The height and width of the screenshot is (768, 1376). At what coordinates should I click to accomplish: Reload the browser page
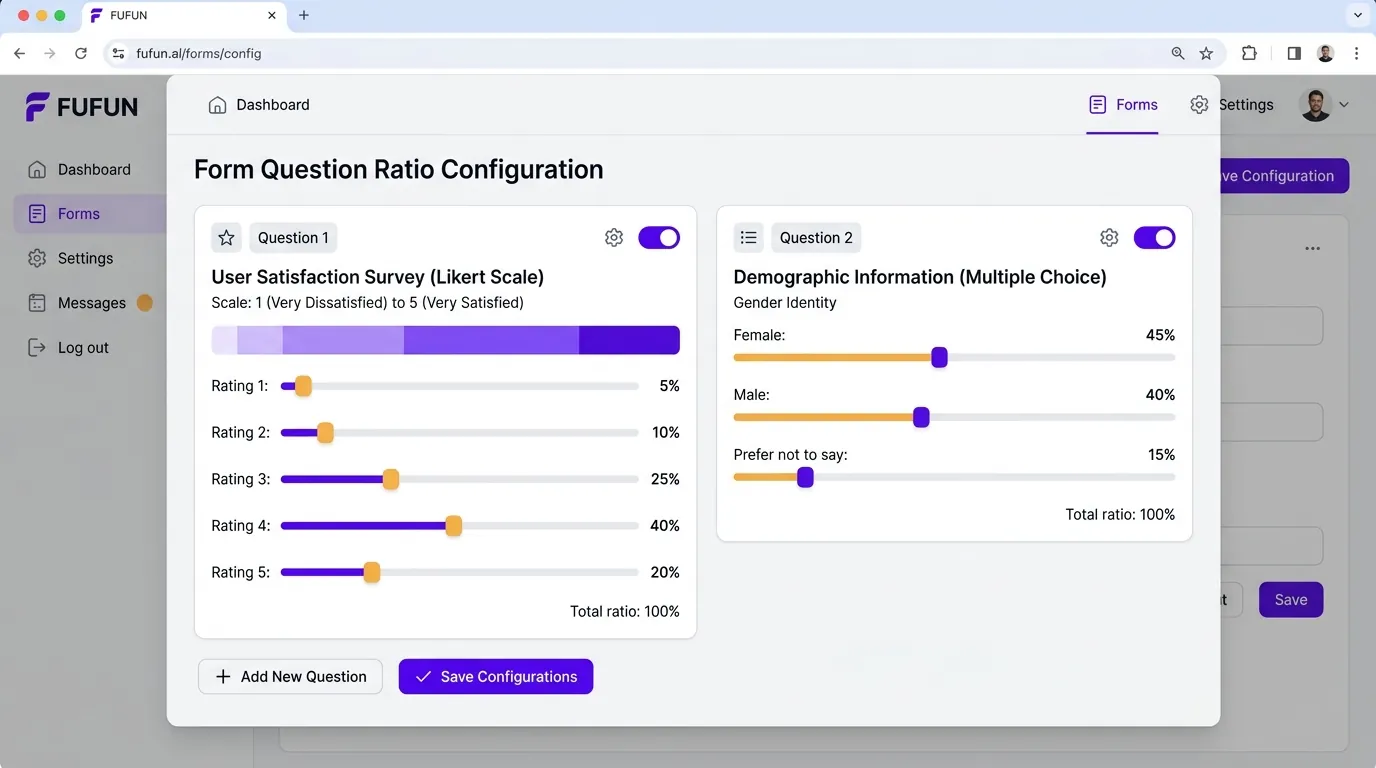click(81, 53)
